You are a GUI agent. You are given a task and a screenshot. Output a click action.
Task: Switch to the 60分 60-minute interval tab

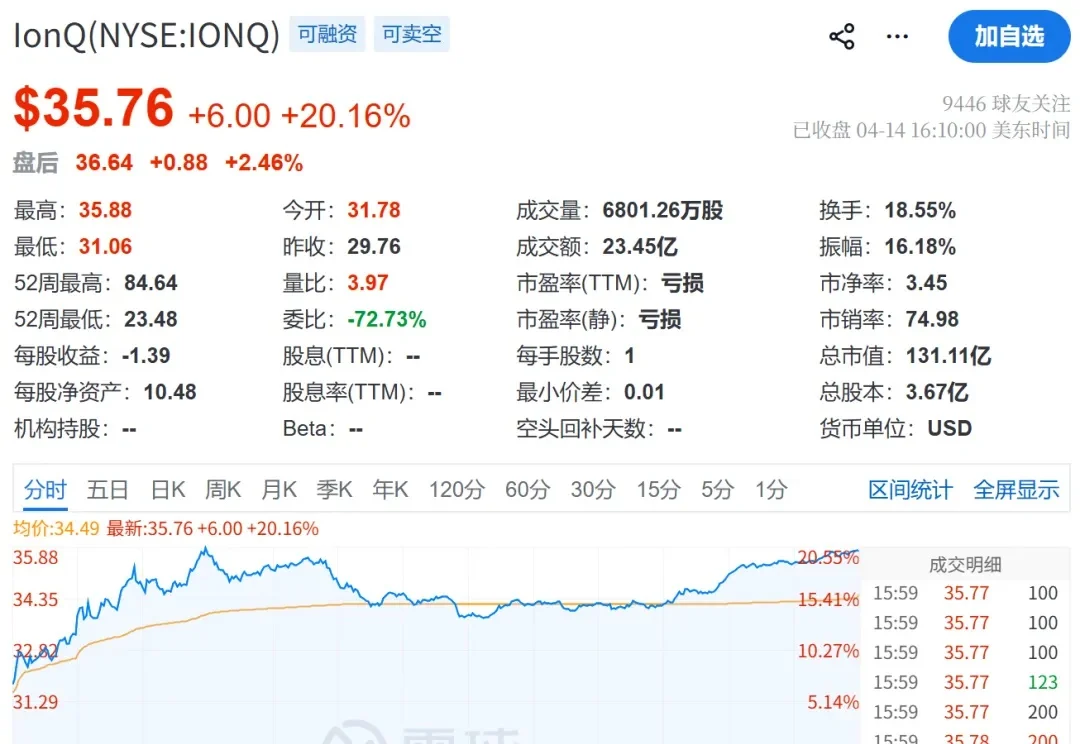(527, 489)
